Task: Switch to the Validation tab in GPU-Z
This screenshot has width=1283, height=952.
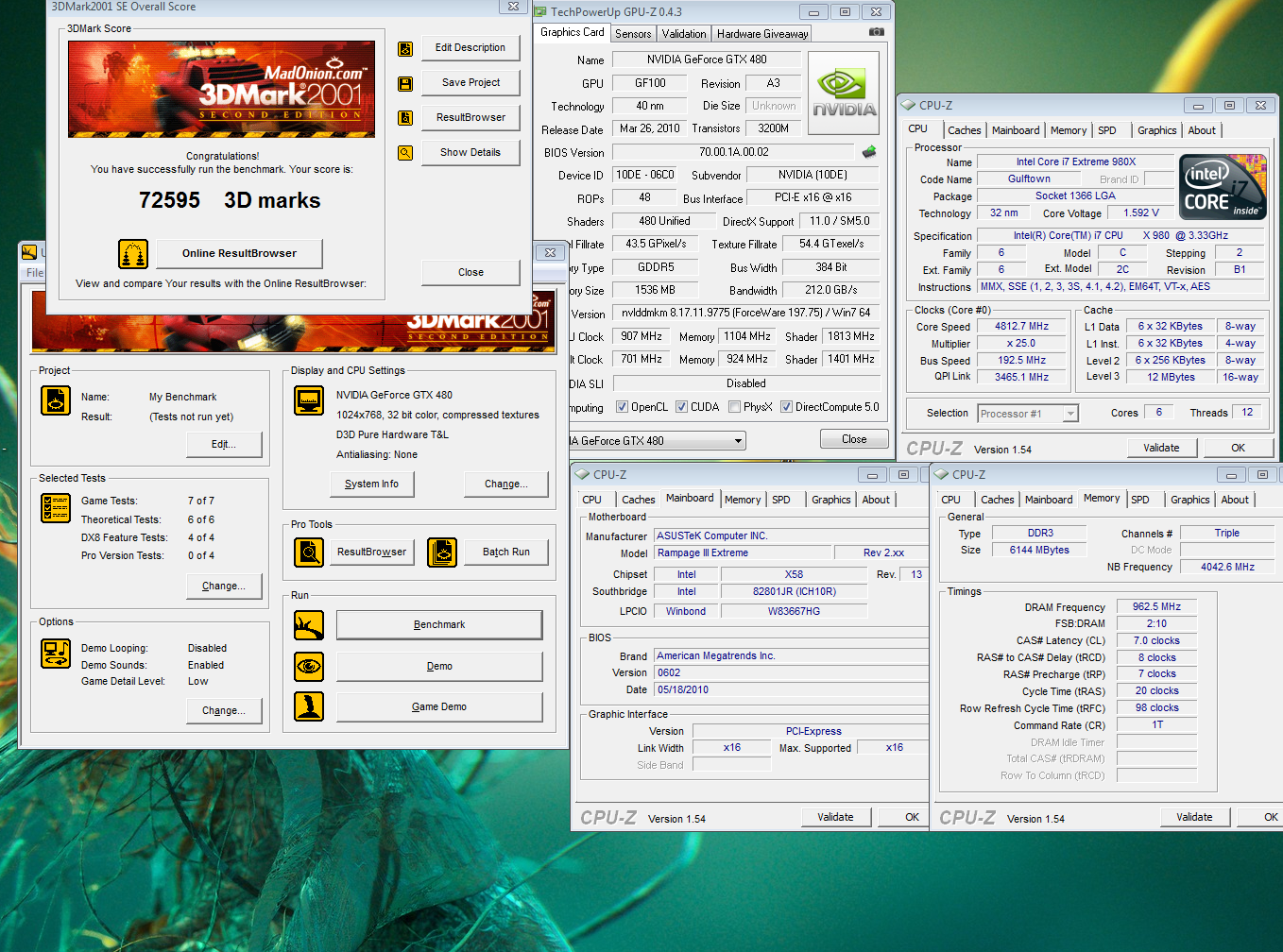Action: 684,34
